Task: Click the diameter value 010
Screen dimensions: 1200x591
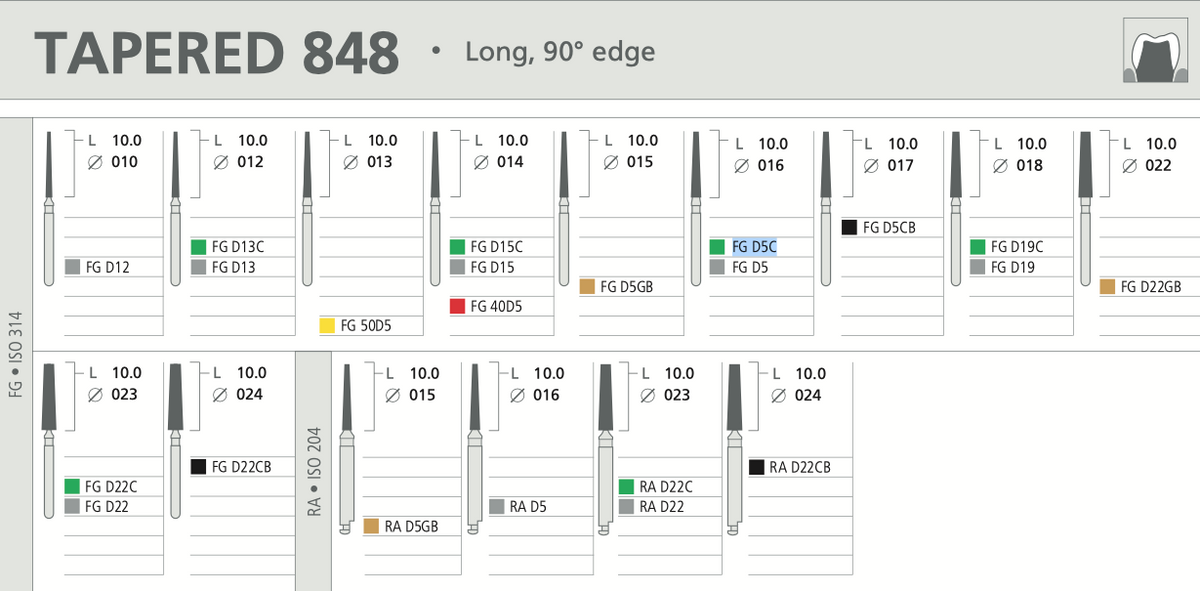Action: [124, 162]
